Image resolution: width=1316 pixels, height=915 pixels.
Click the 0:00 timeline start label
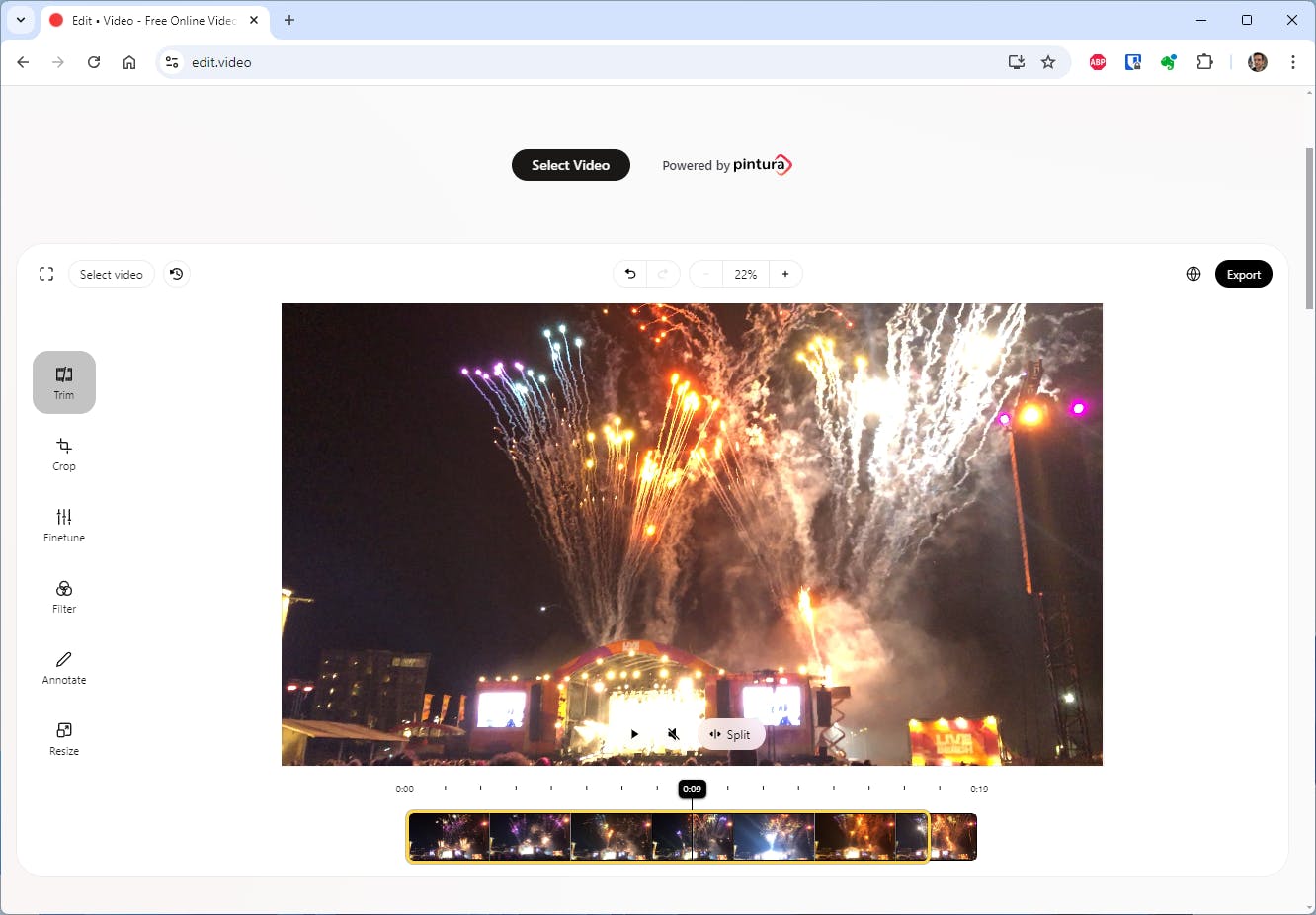[x=405, y=789]
